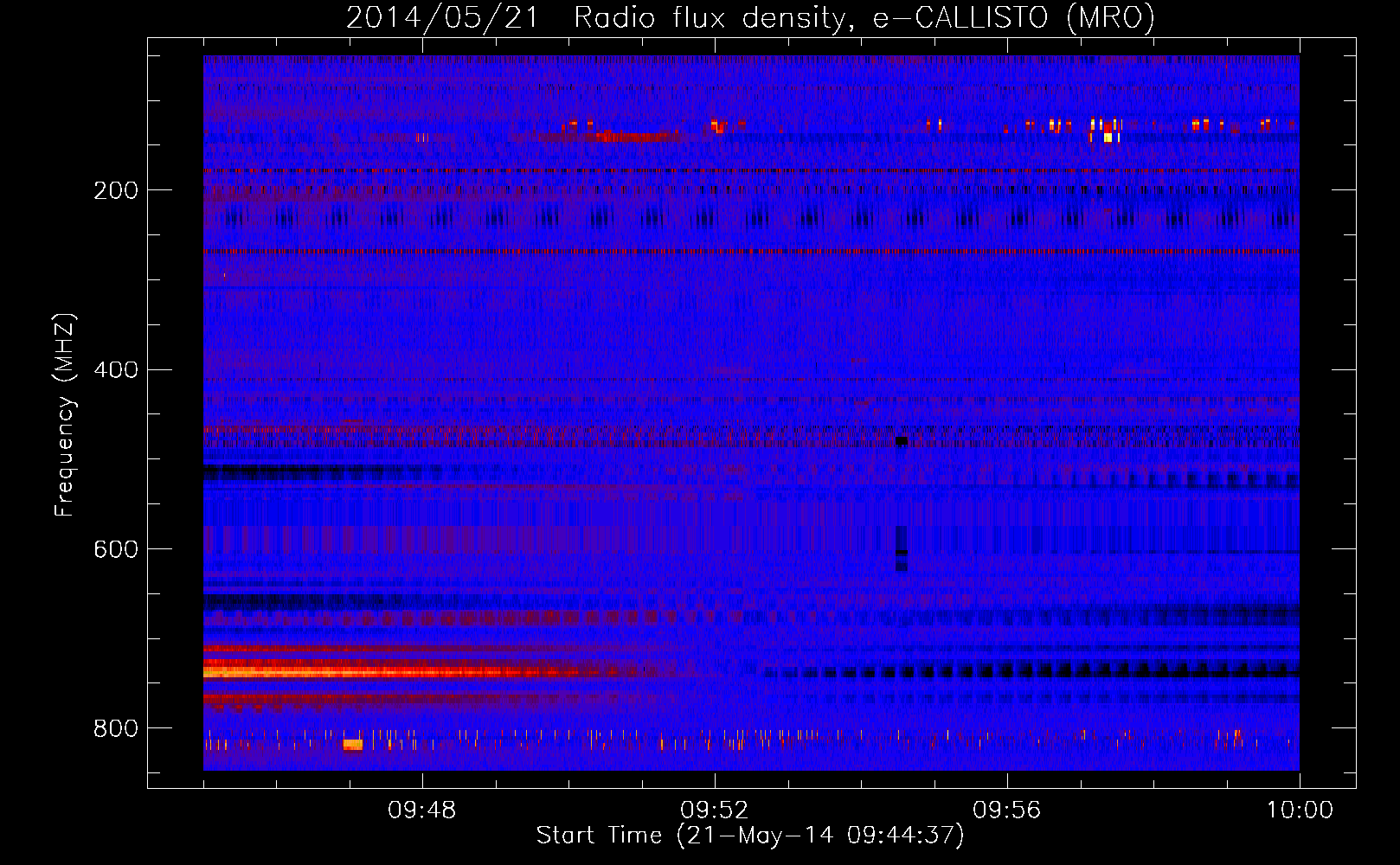Image resolution: width=1400 pixels, height=865 pixels.
Task: Click the bright orange block near 820 MHz
Action: coord(353,745)
